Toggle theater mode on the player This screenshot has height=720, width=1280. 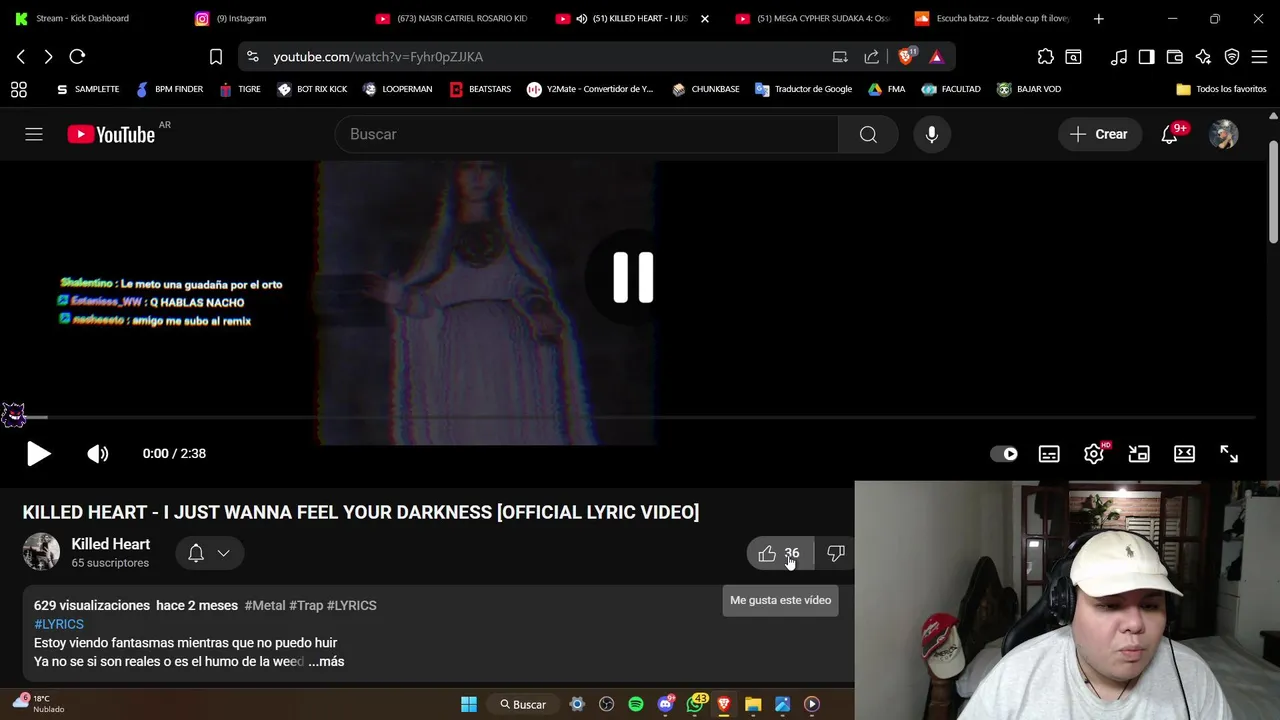pos(1184,454)
